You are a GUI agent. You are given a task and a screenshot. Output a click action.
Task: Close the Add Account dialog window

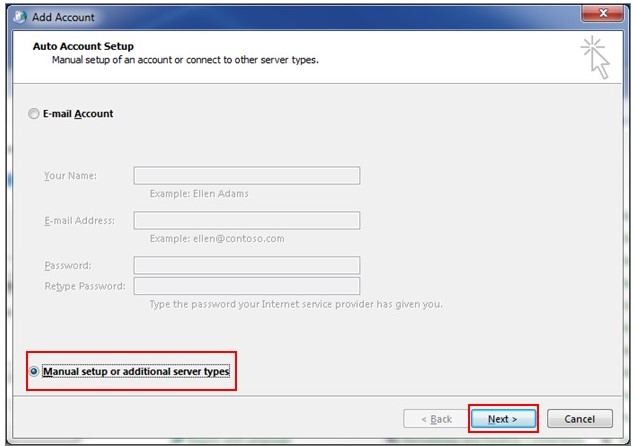(600, 15)
